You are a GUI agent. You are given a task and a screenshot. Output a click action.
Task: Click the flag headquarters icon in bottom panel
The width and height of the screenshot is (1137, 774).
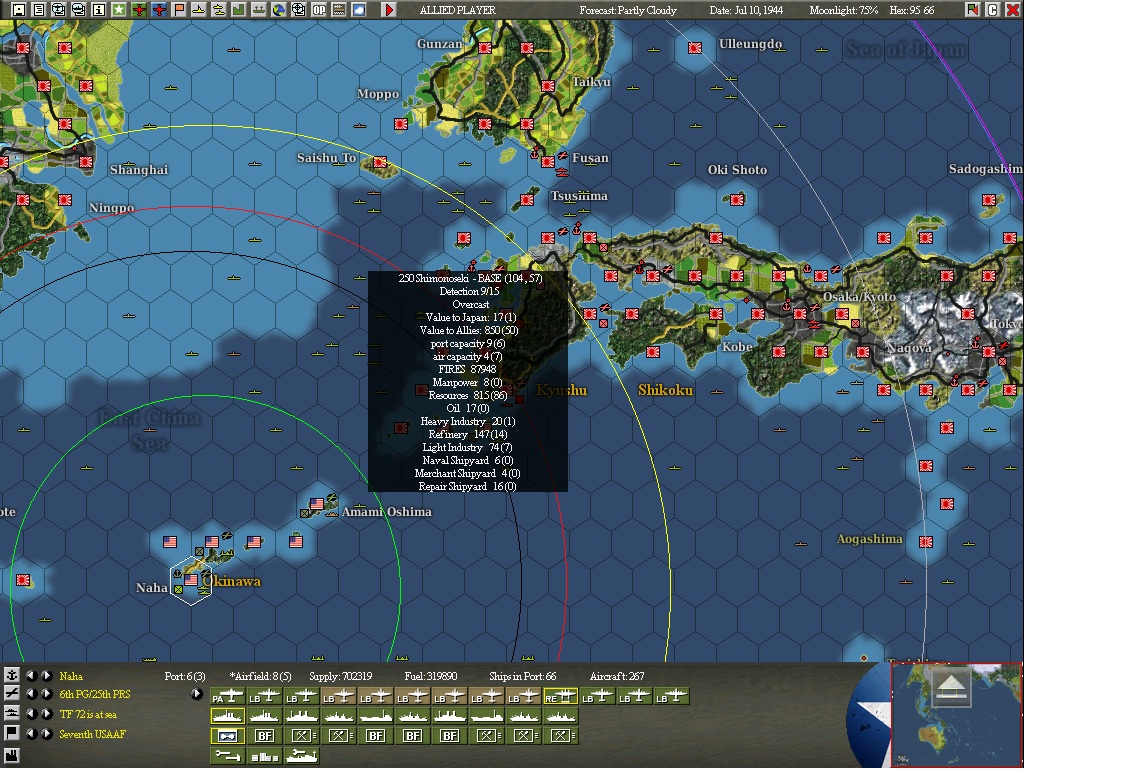pyautogui.click(x=12, y=733)
